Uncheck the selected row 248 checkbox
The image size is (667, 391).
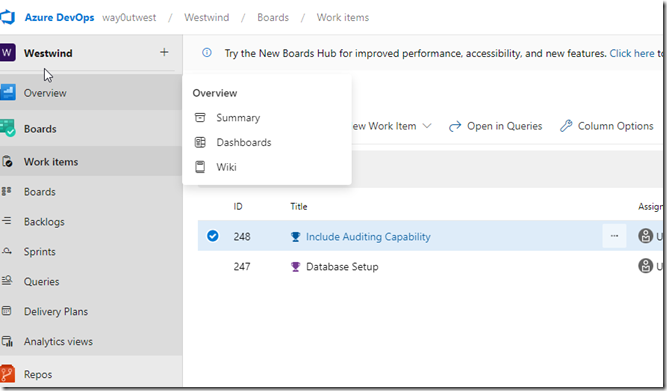(213, 236)
